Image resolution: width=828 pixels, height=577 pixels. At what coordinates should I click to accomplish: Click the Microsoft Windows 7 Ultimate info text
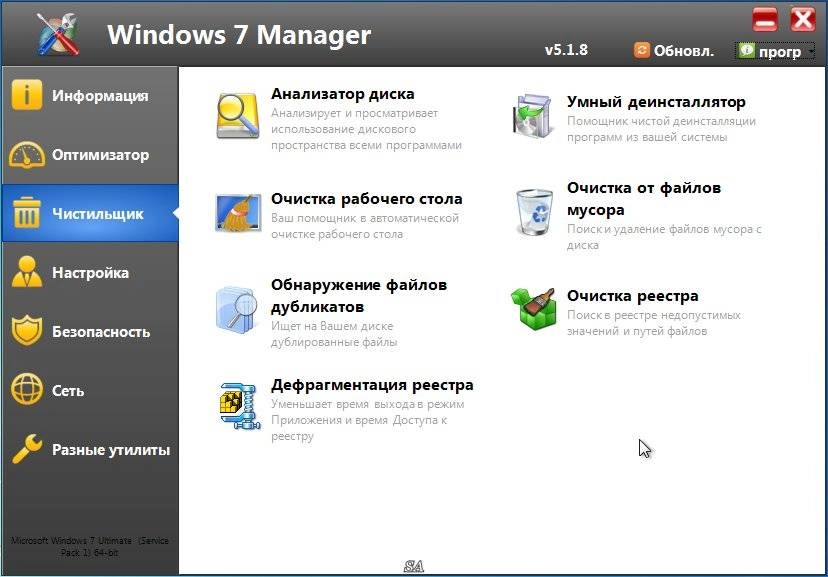coord(90,546)
